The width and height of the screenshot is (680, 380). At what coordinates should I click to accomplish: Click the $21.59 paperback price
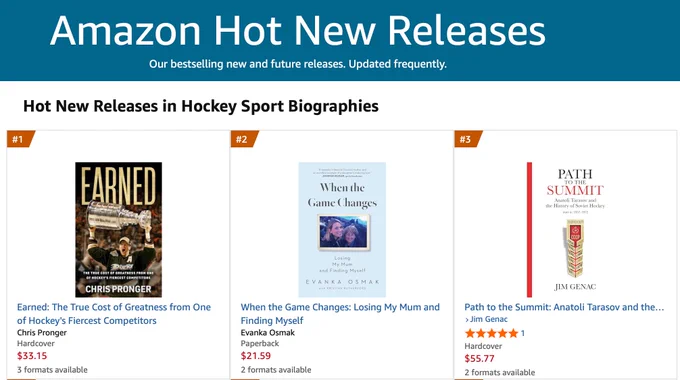pos(256,356)
